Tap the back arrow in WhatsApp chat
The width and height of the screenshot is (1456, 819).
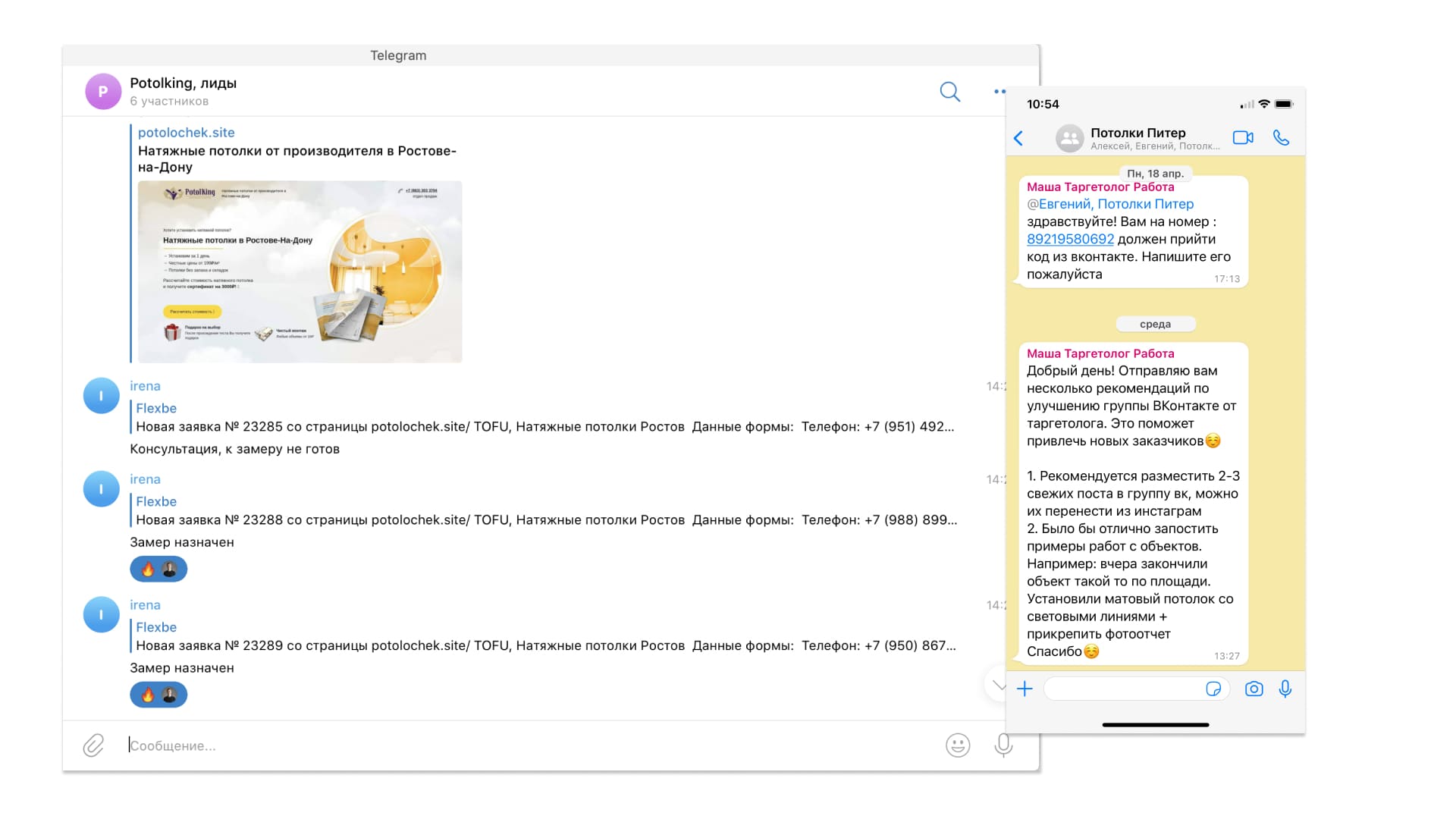click(1018, 138)
